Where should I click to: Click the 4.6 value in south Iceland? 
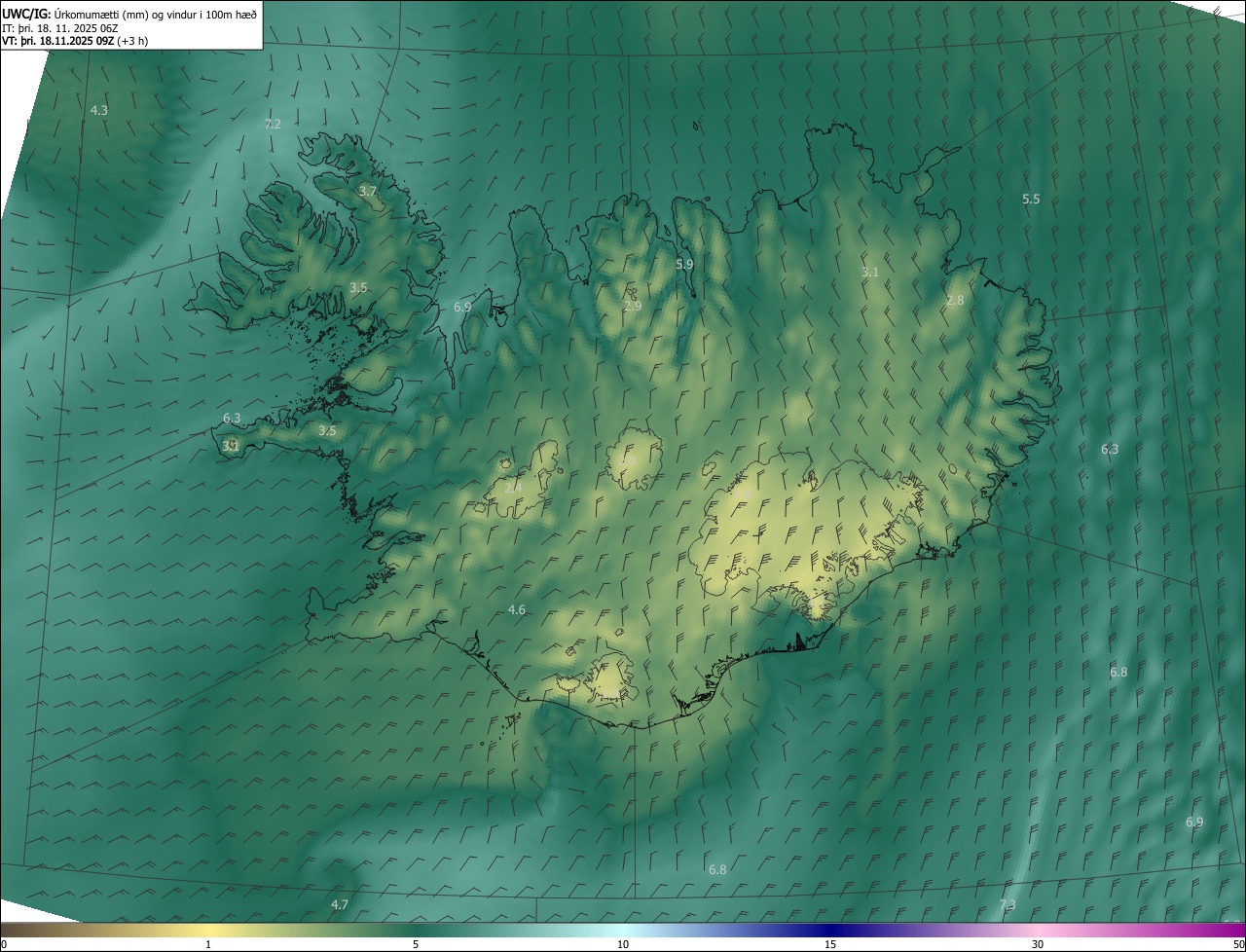[x=517, y=609]
